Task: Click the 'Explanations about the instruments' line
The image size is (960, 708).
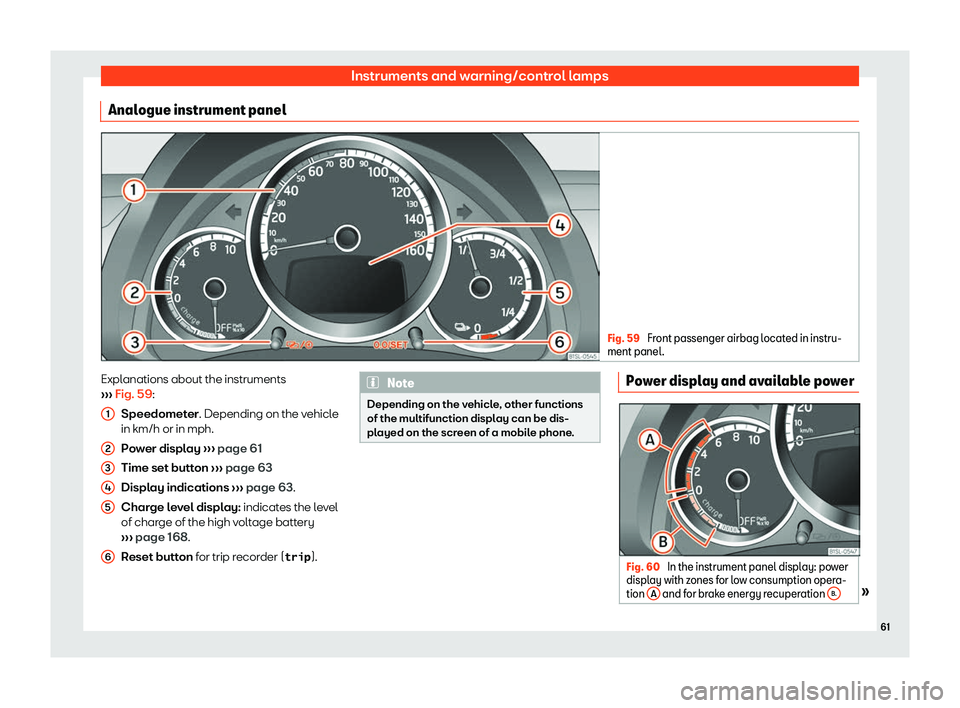Action: click(193, 380)
